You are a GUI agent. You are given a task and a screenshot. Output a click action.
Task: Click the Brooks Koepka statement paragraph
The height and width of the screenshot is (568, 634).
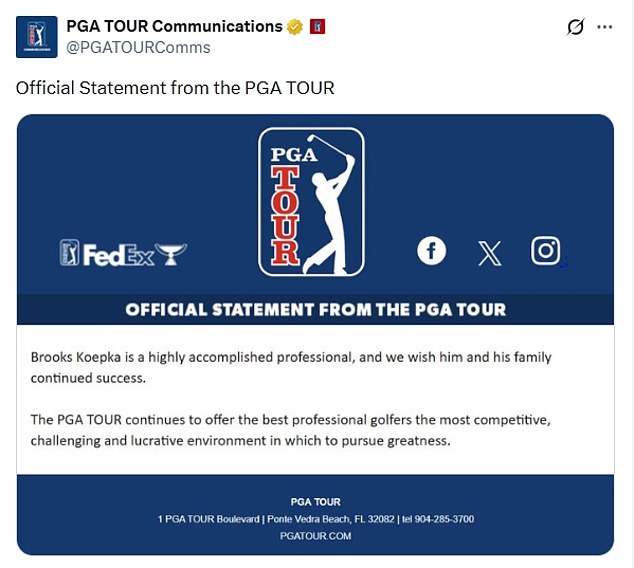(x=290, y=366)
